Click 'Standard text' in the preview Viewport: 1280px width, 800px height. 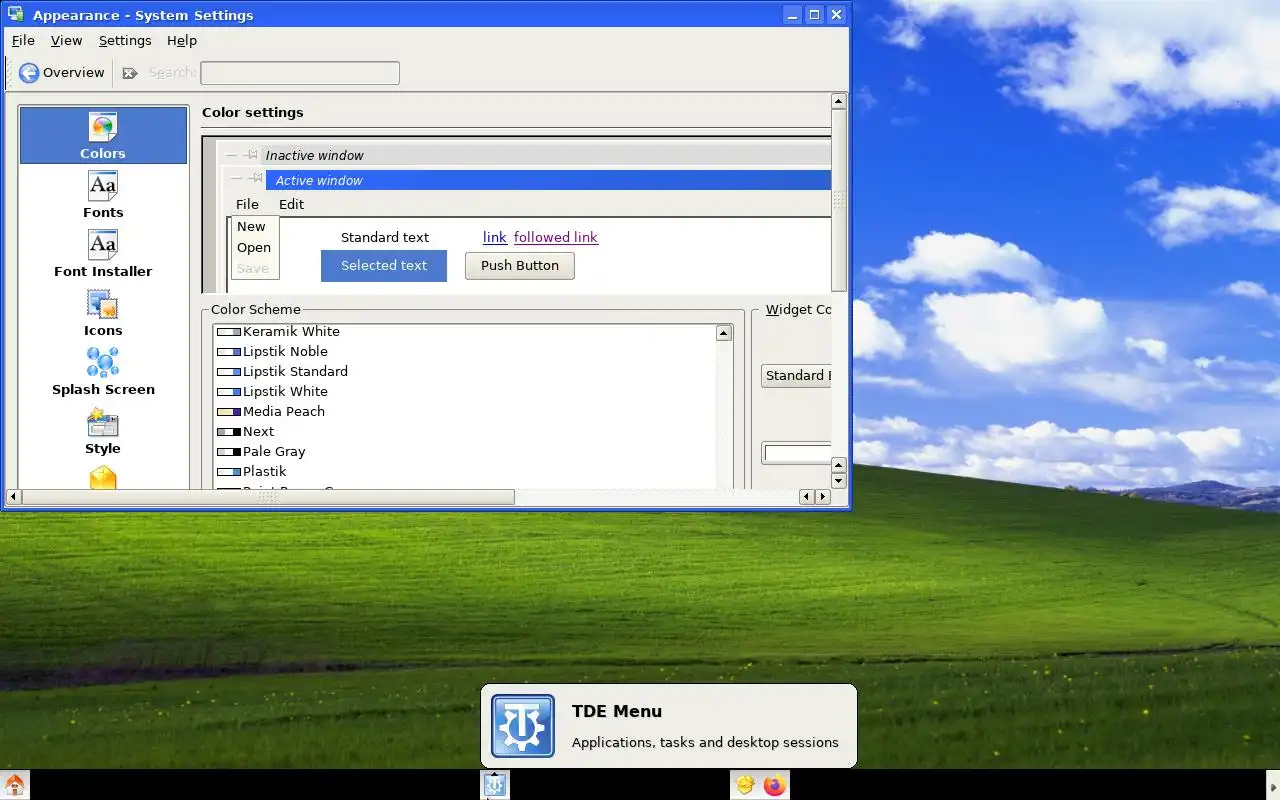(x=385, y=237)
